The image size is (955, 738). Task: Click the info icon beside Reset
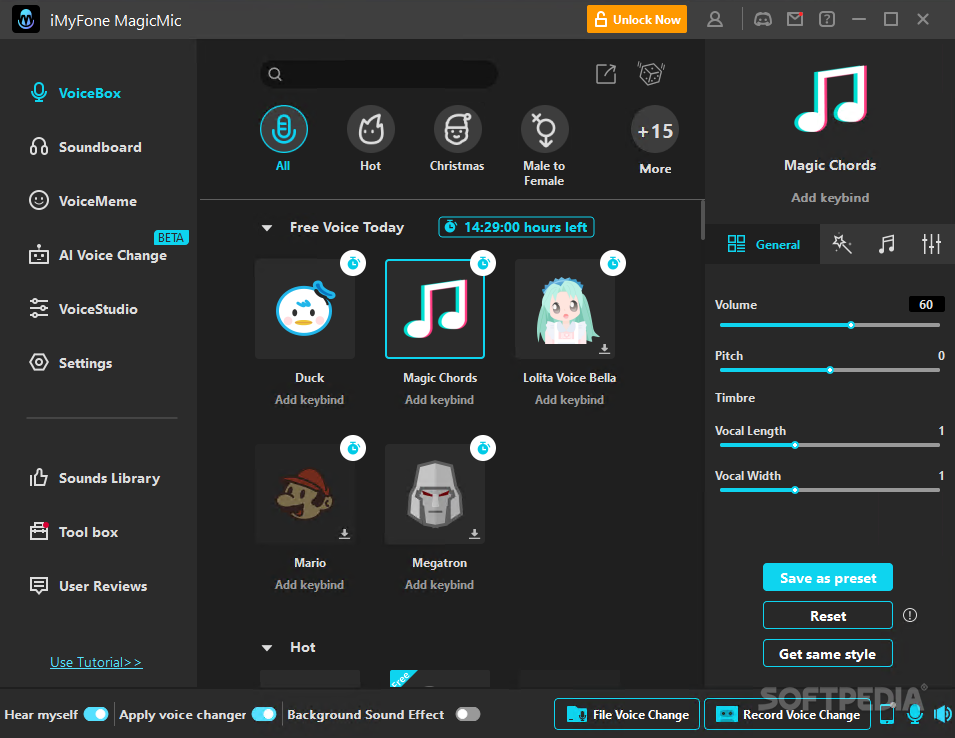(x=910, y=615)
